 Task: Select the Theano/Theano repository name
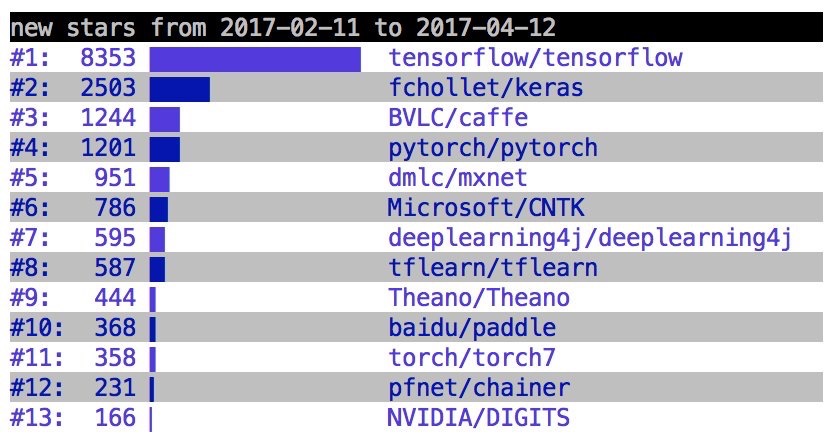(x=479, y=298)
